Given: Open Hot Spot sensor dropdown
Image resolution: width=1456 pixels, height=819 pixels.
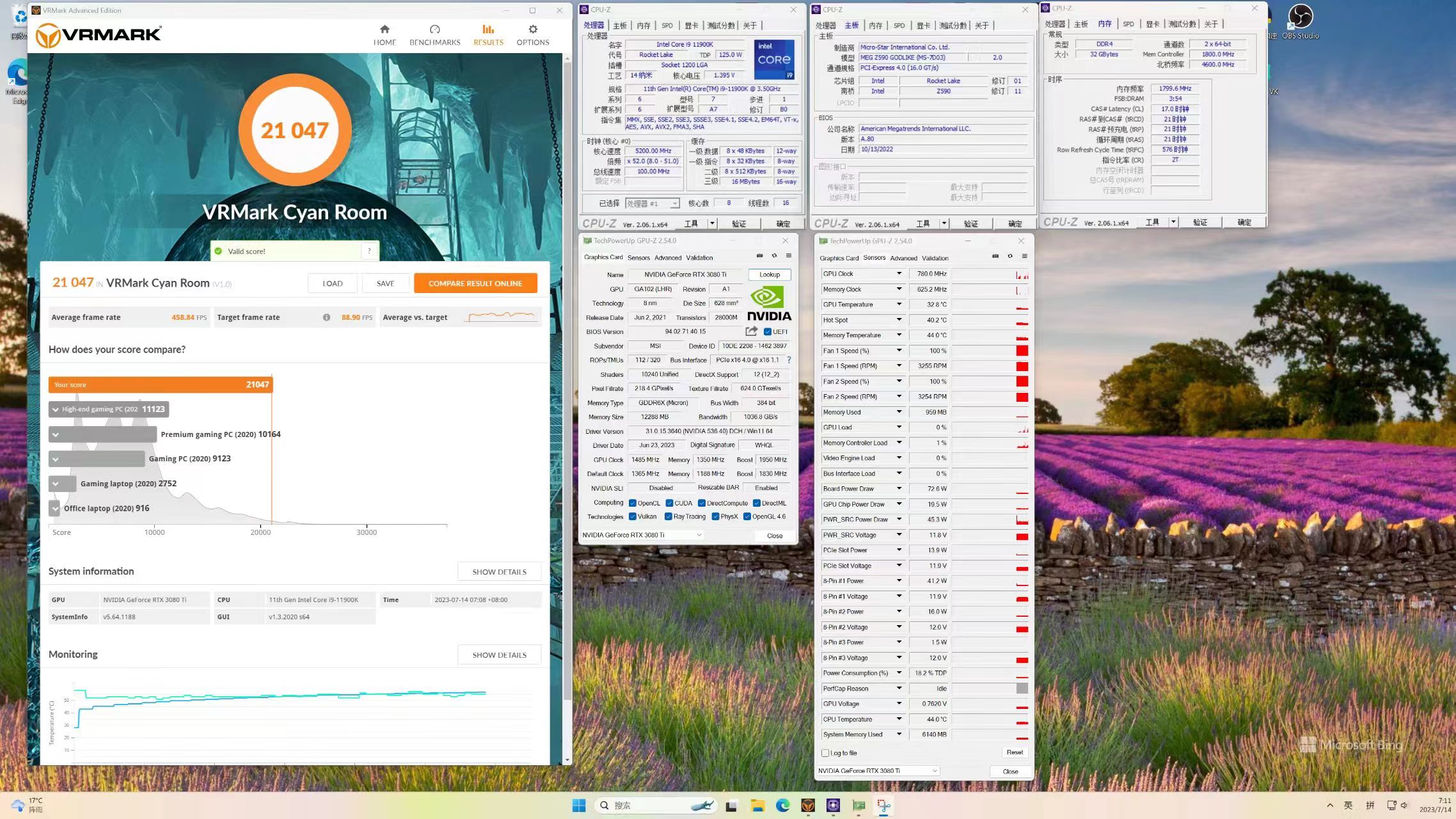Looking at the screenshot, I should coord(899,320).
